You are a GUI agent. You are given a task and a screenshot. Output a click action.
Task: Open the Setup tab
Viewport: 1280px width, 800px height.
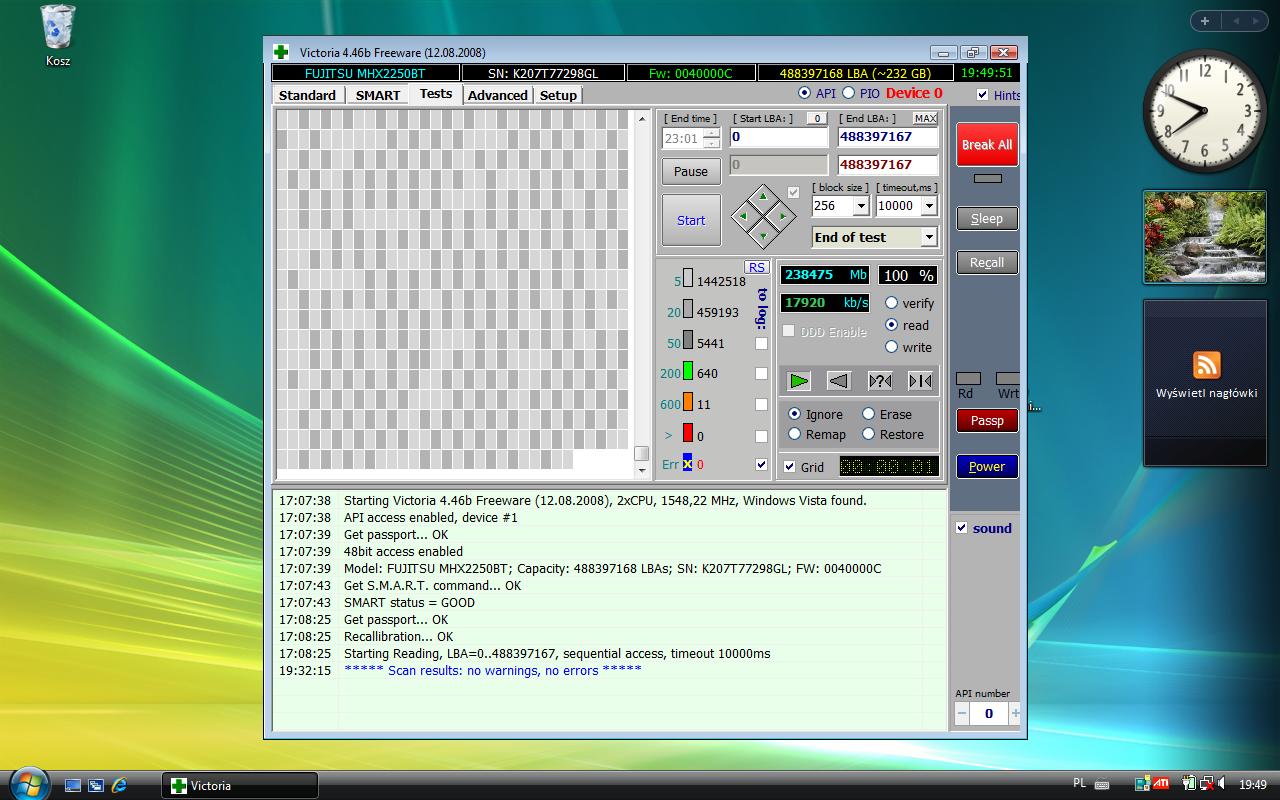558,95
